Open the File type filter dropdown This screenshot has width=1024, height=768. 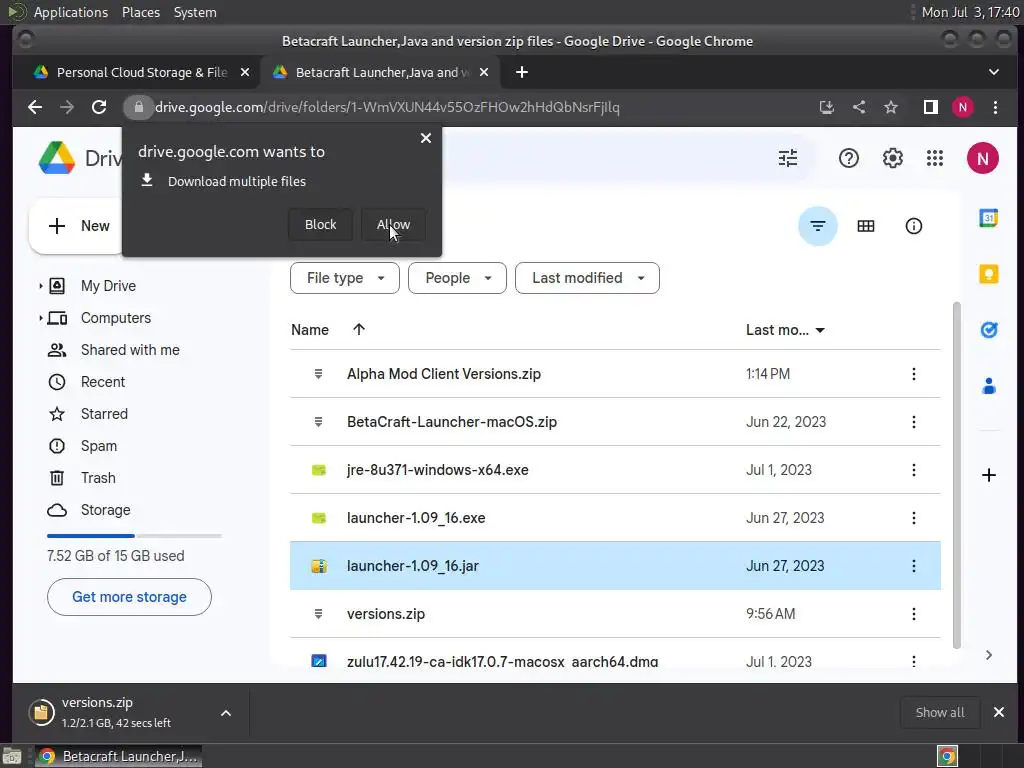(x=345, y=278)
